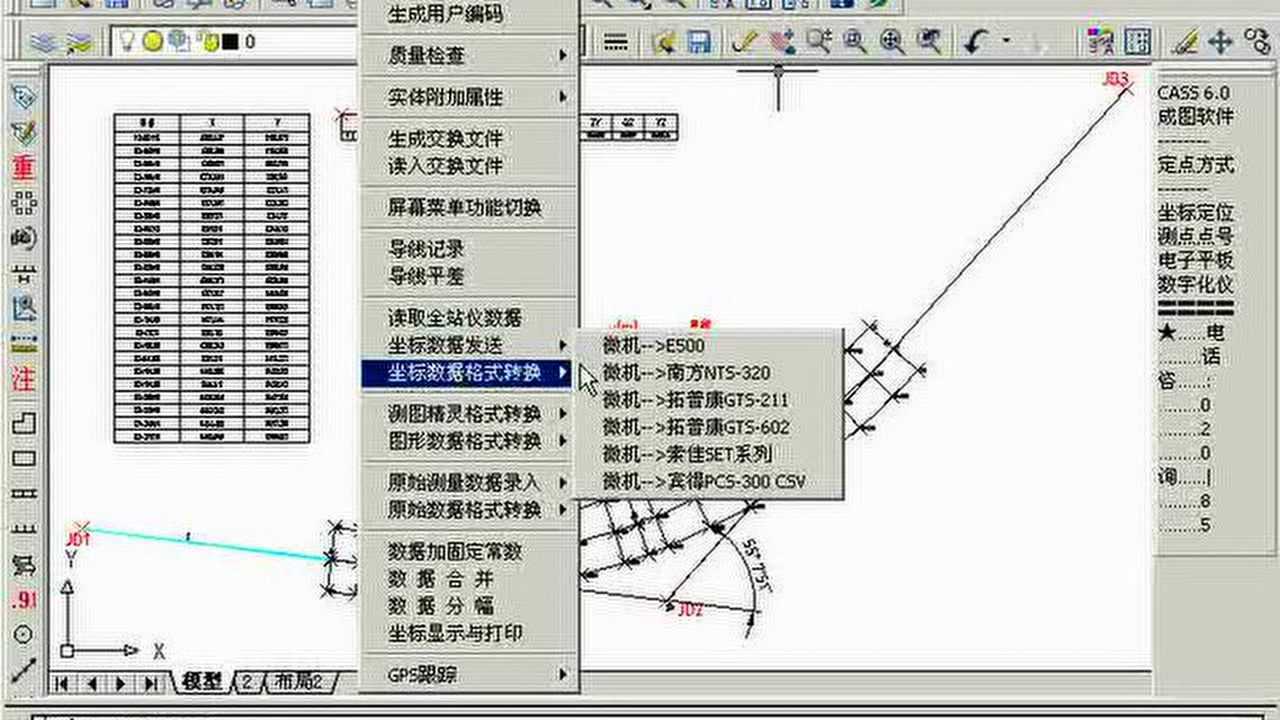Click the red 注 annotation tool
The image size is (1280, 720).
click(23, 379)
